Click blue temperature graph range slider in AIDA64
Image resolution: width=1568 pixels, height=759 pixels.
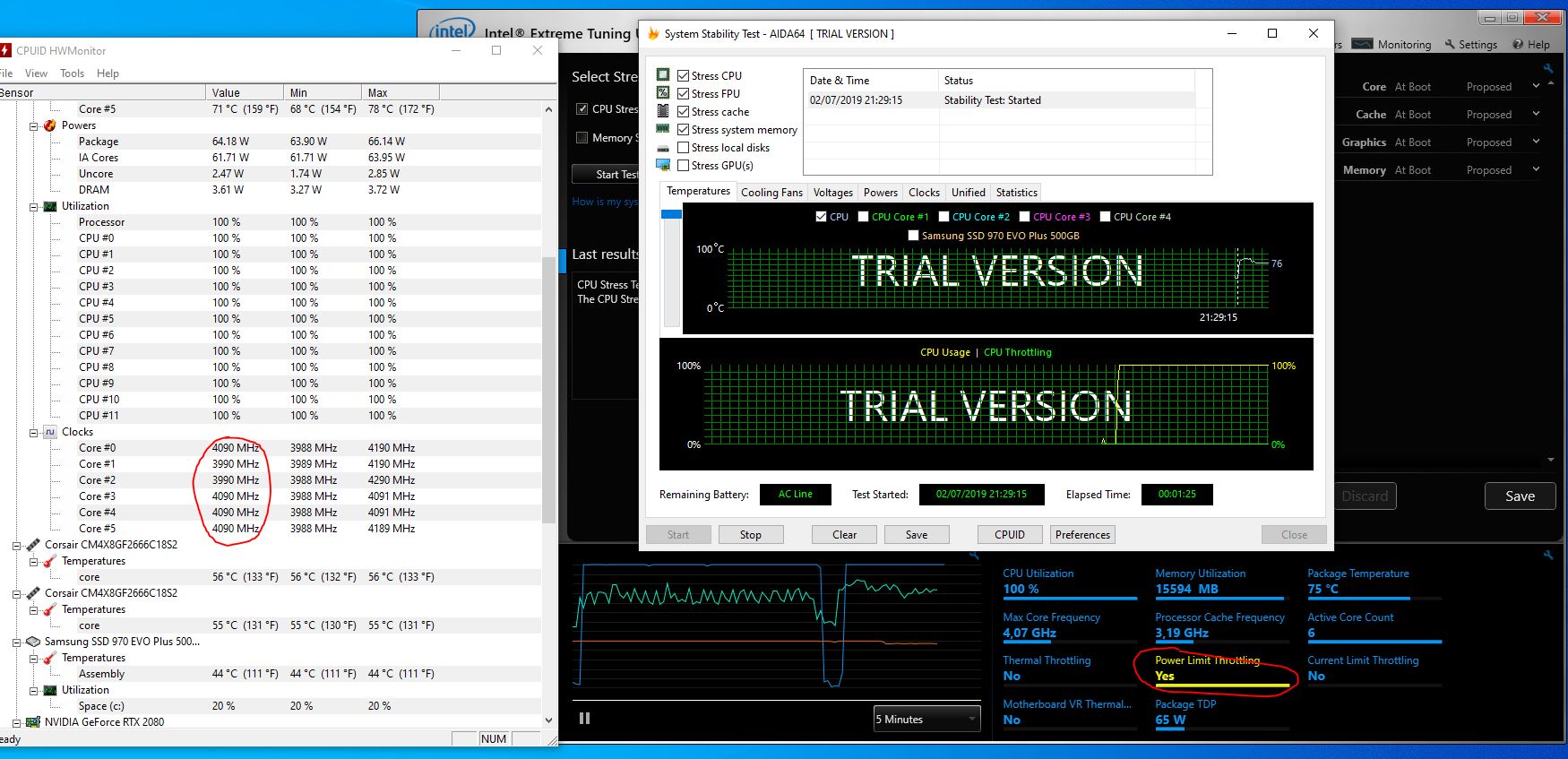point(671,214)
